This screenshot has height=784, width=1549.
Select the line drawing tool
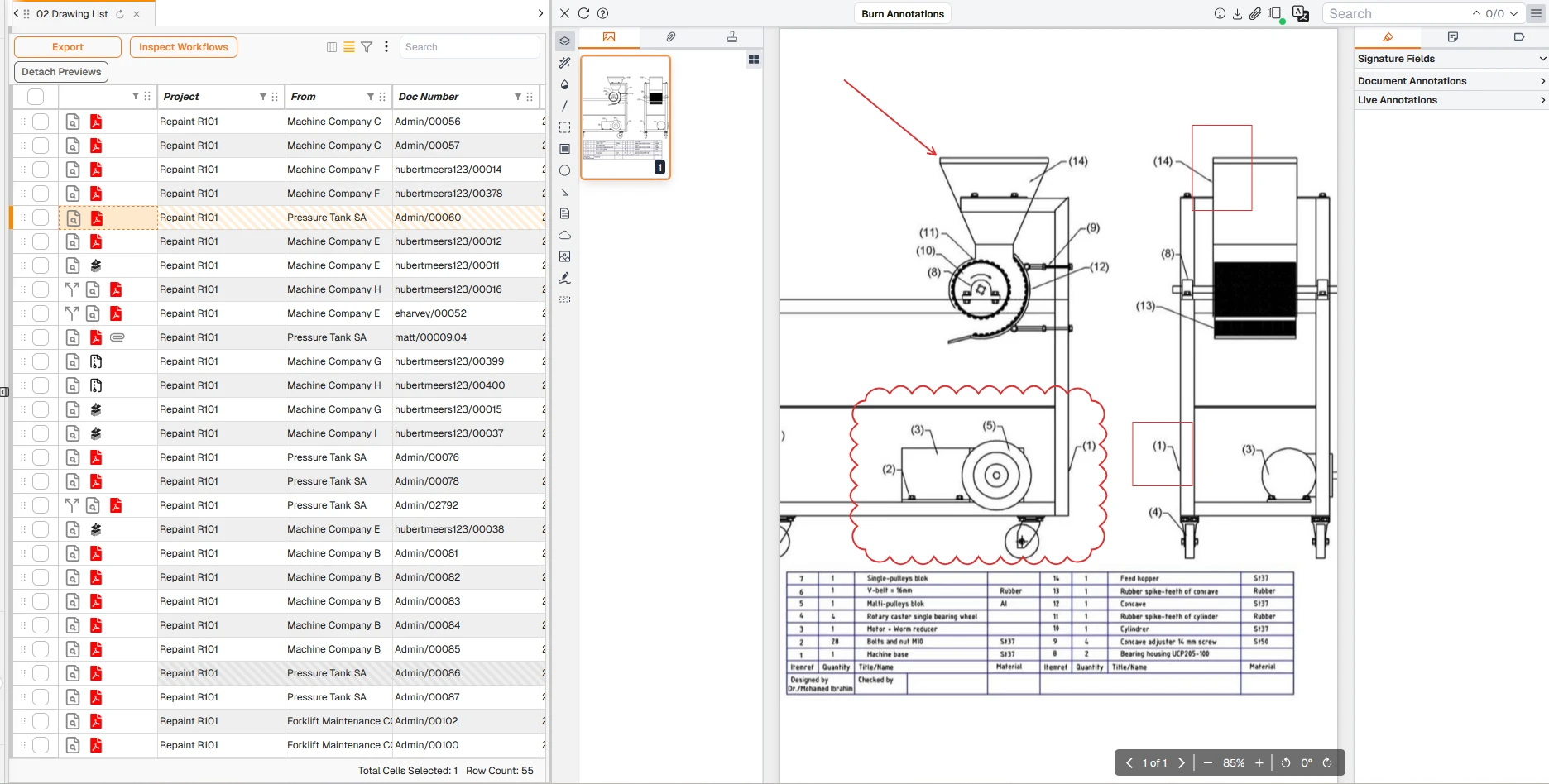564,106
